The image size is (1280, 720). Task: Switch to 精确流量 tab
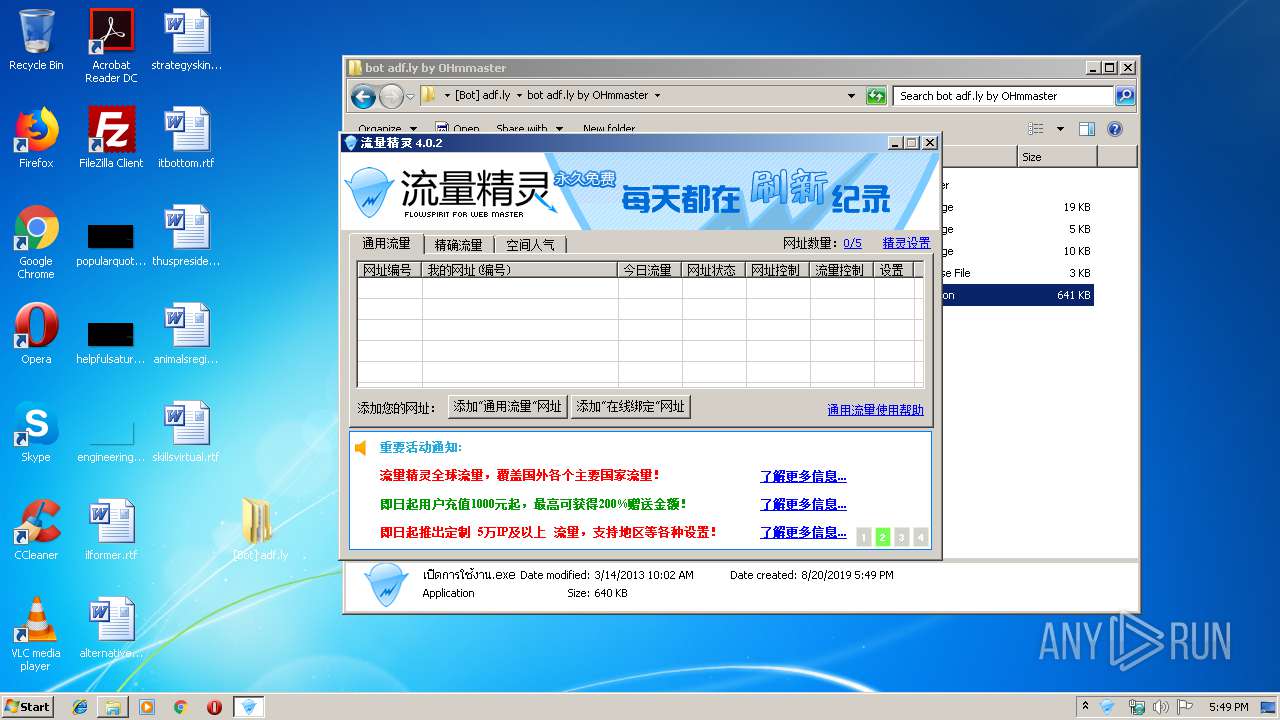pyautogui.click(x=458, y=244)
